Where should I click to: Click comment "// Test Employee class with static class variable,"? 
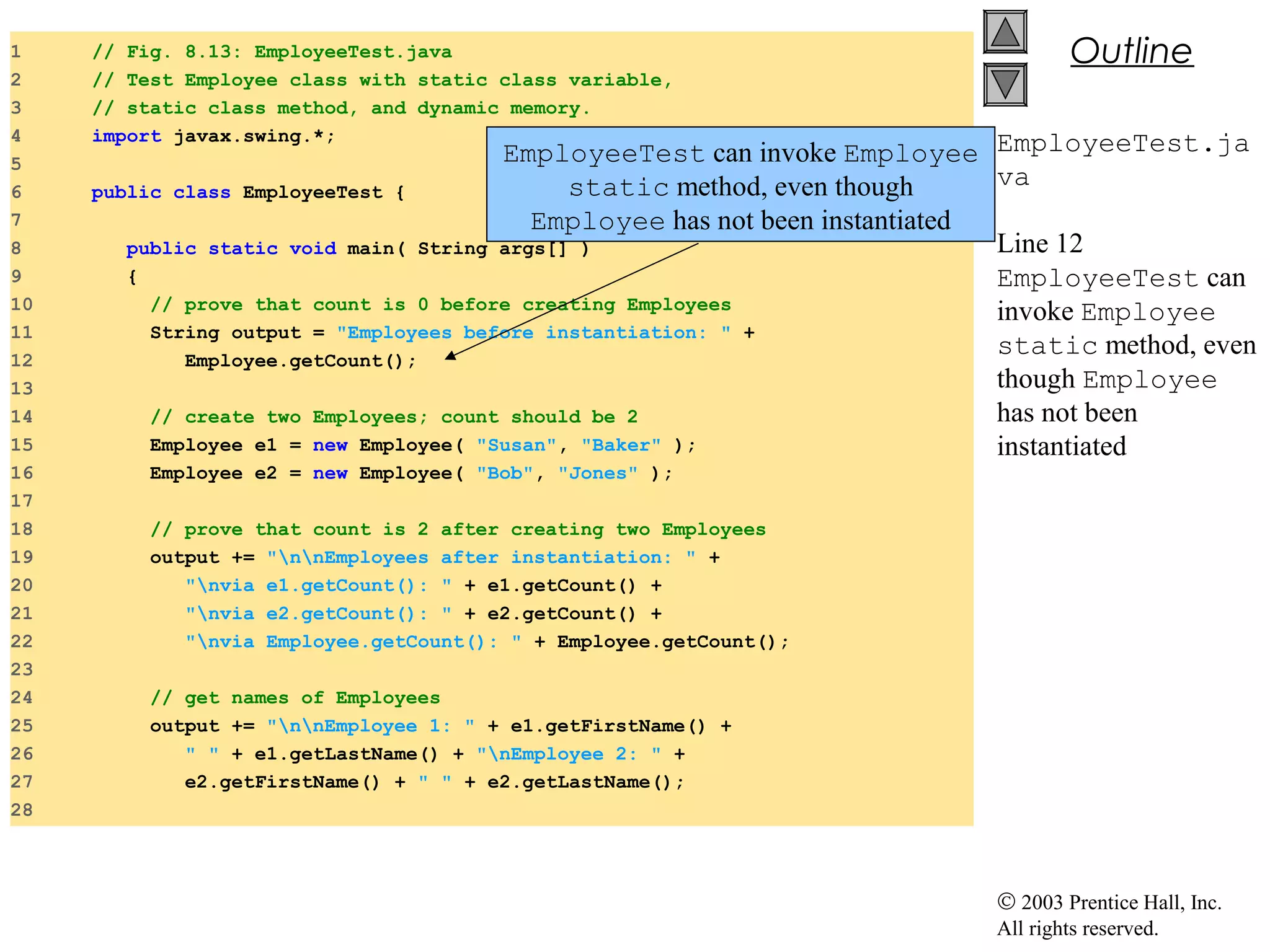(382, 81)
